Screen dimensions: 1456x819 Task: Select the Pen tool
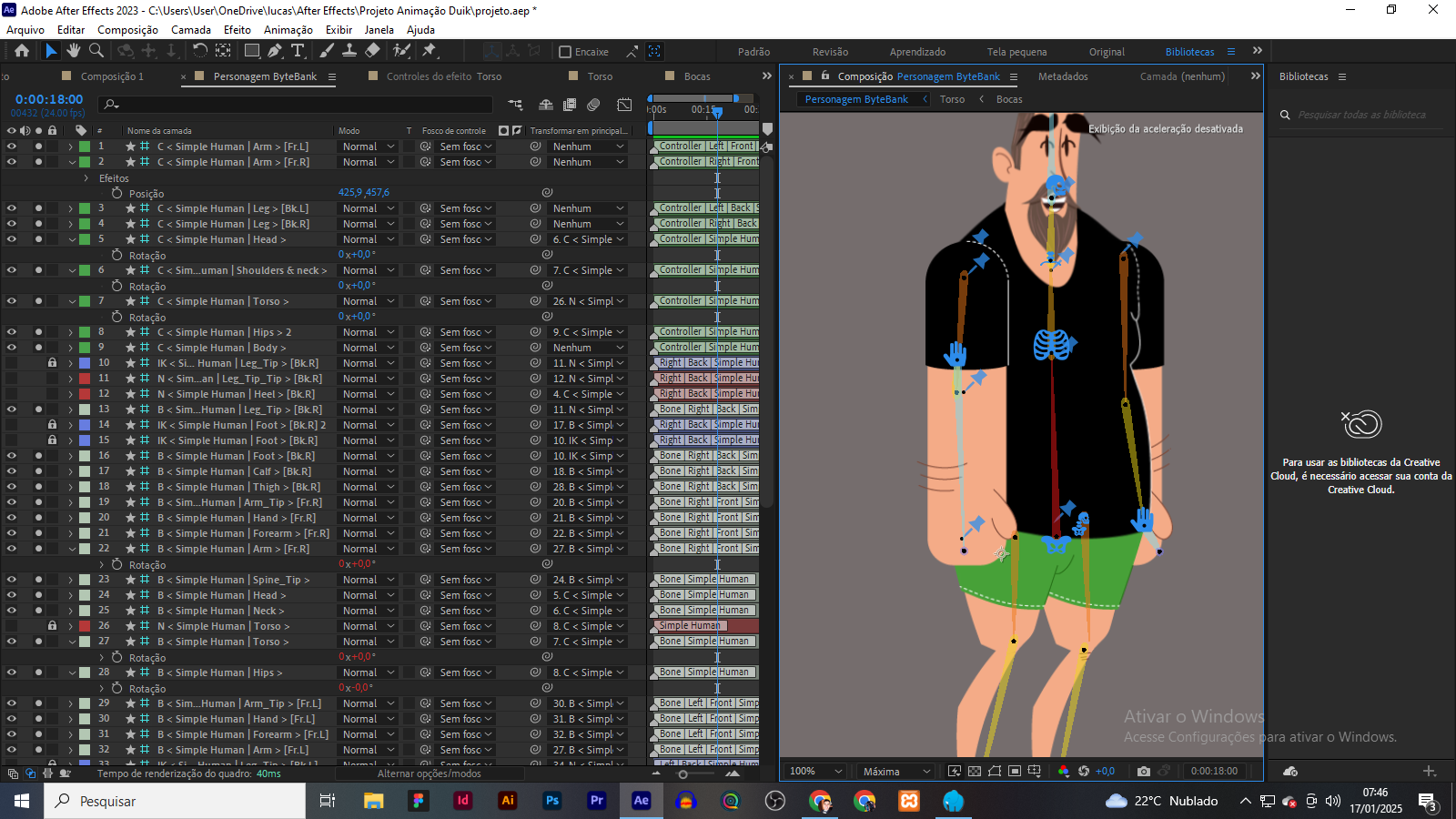pos(277,51)
